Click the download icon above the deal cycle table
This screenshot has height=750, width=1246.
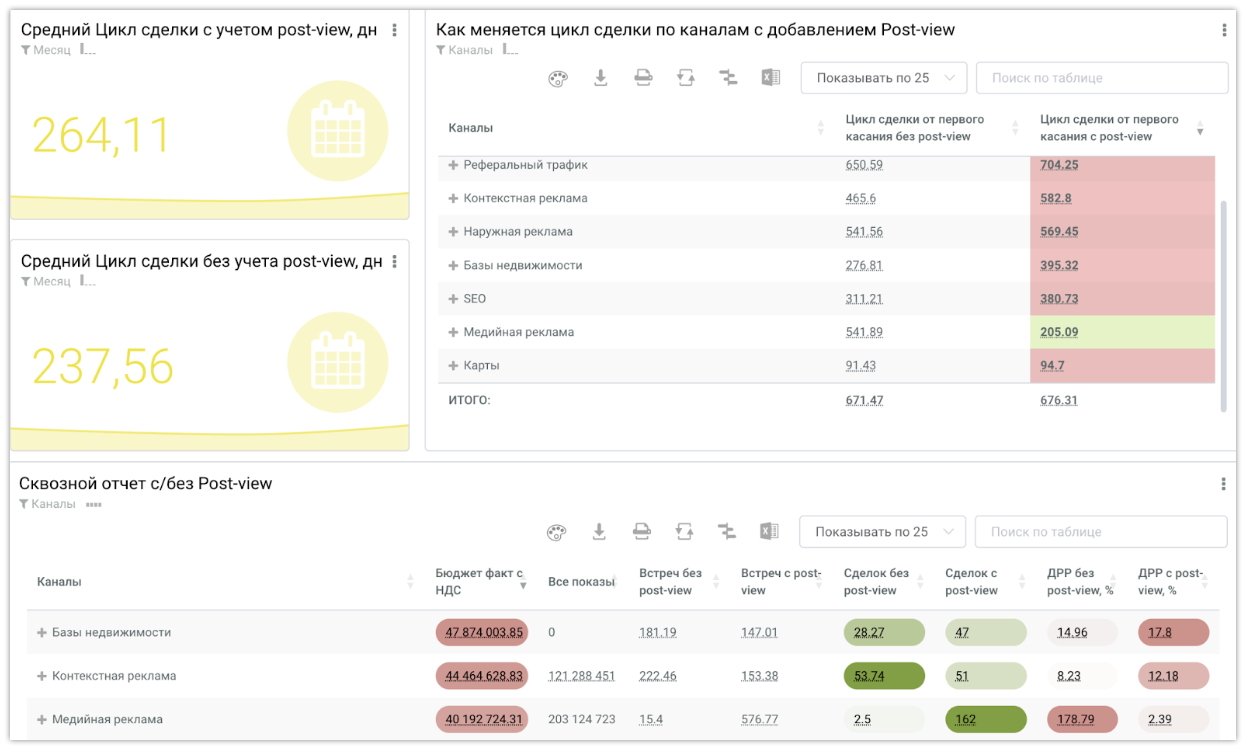pyautogui.click(x=601, y=78)
